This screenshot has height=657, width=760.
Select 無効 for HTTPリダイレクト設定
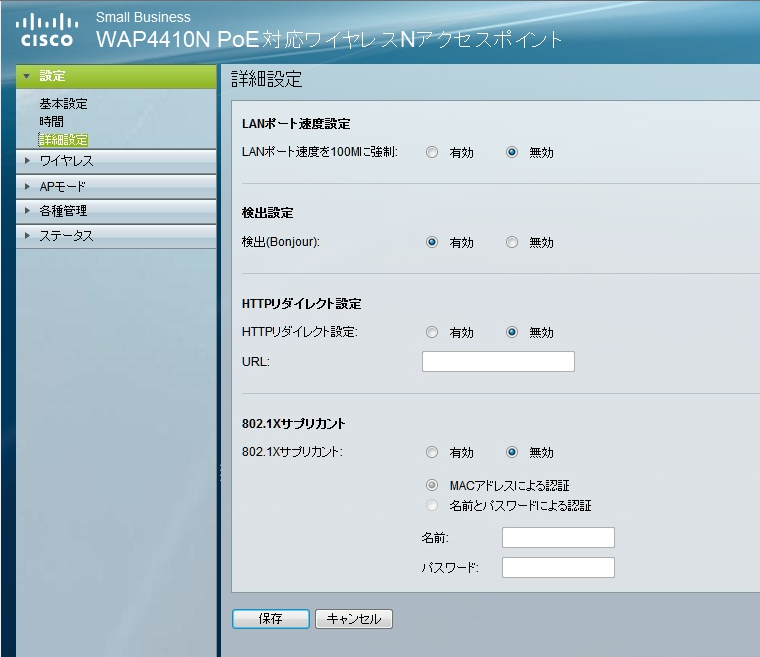[511, 332]
